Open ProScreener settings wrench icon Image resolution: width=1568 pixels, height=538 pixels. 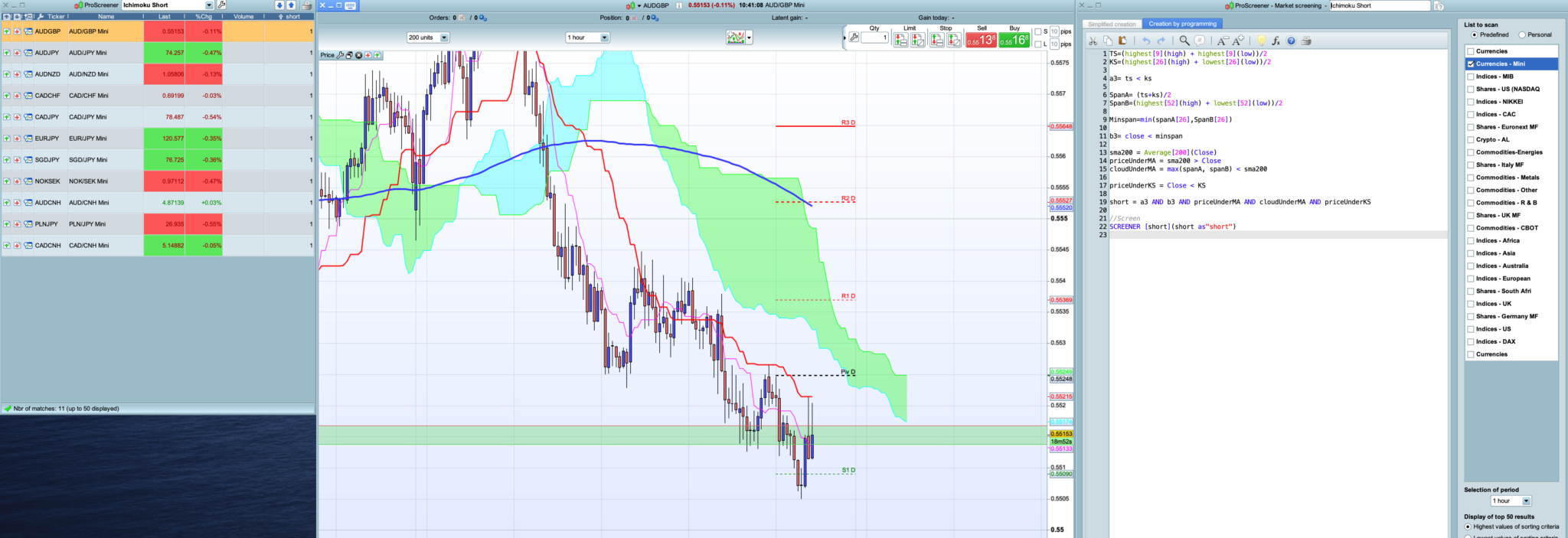[x=221, y=5]
